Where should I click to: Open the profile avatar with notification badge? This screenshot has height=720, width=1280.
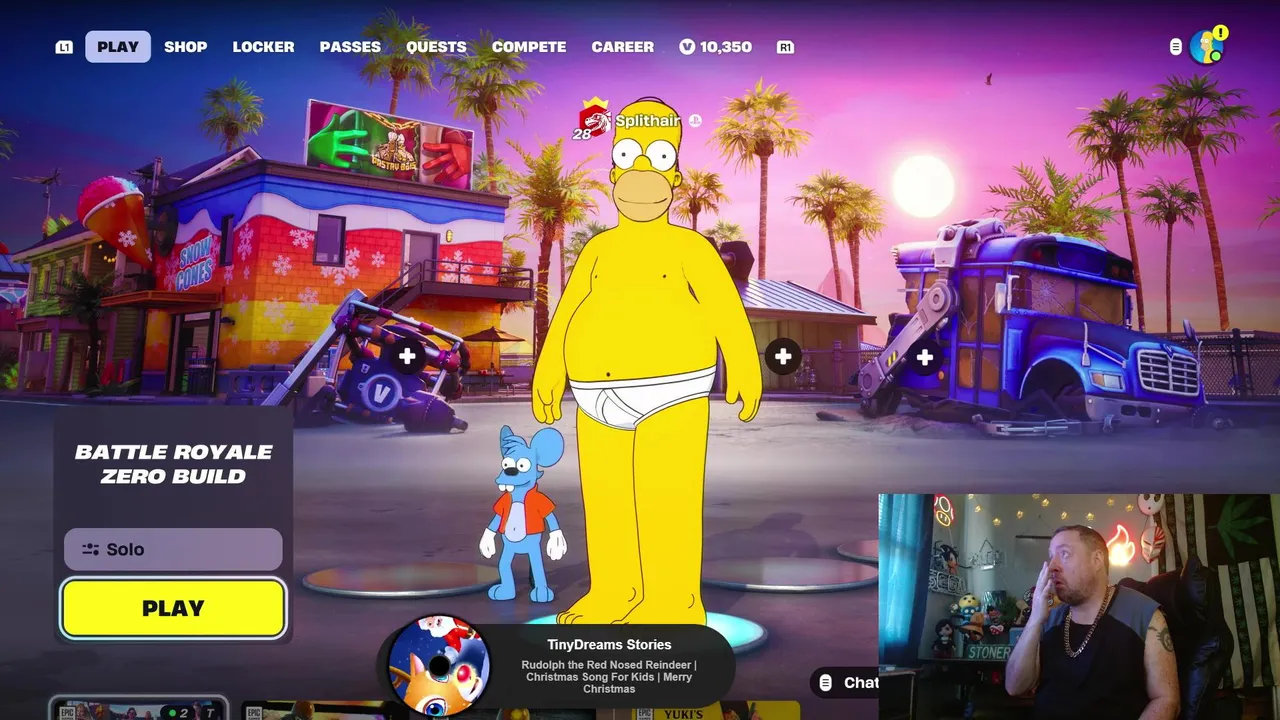point(1207,46)
